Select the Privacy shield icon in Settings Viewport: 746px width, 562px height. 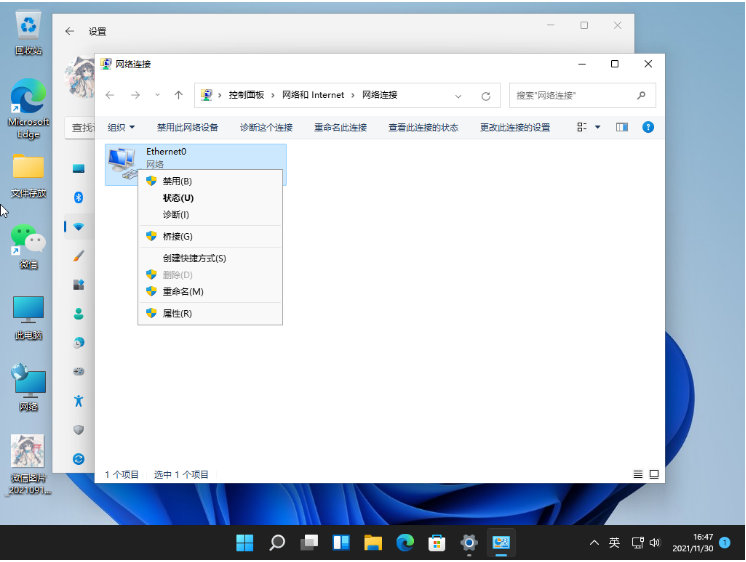click(79, 430)
